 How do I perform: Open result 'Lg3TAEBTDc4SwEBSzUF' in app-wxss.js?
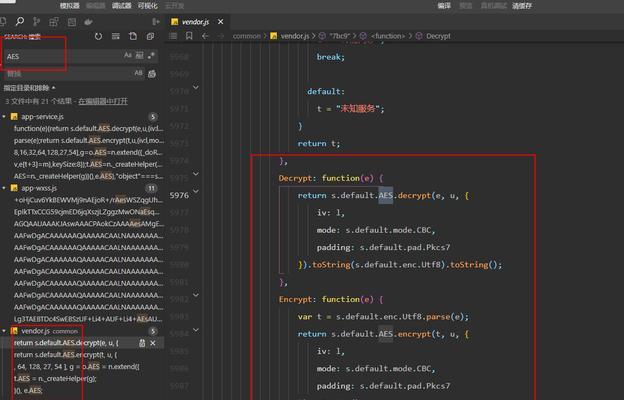pyautogui.click(x=88, y=319)
